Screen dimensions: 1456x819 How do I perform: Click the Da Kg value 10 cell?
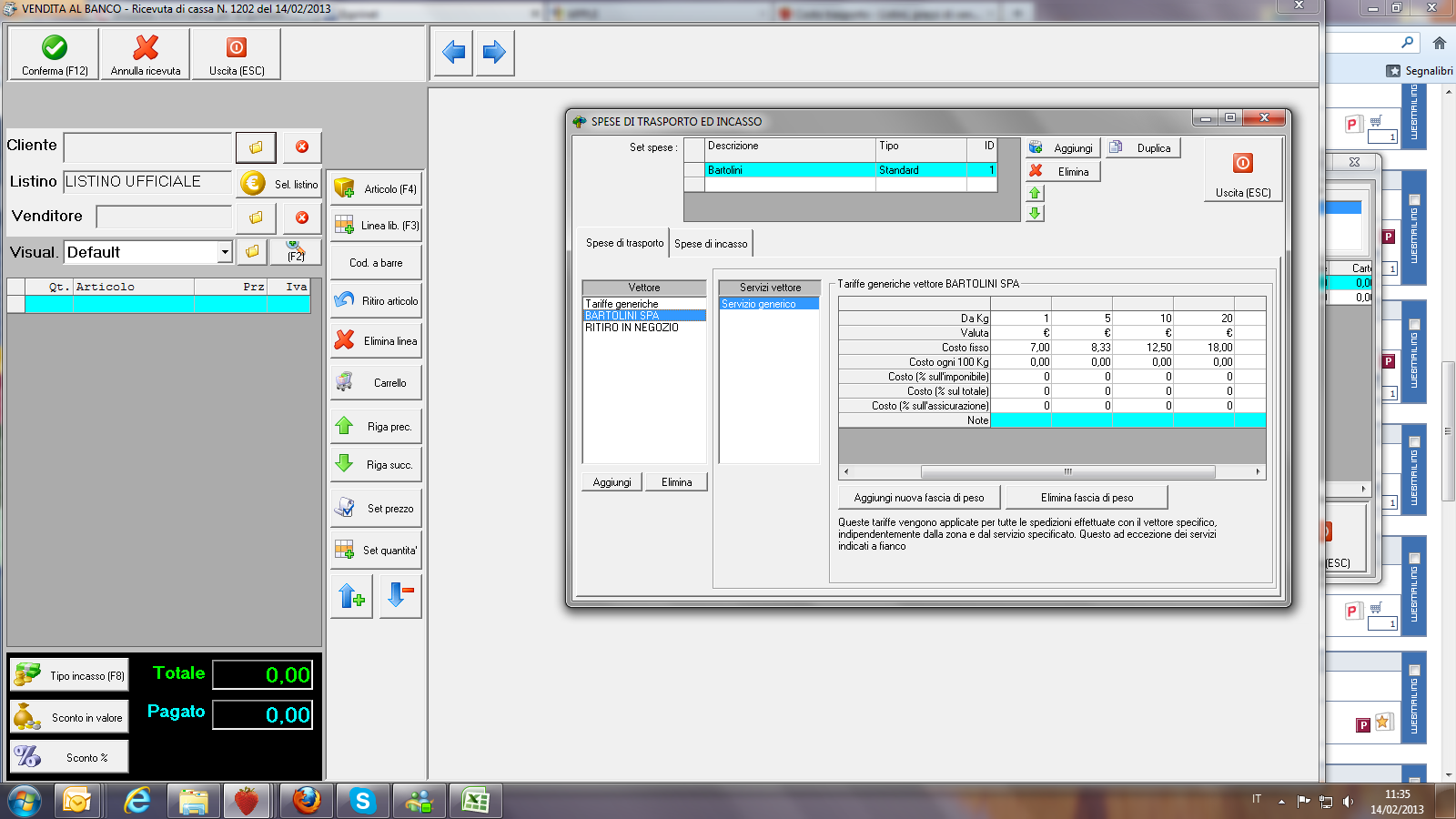coord(1143,318)
